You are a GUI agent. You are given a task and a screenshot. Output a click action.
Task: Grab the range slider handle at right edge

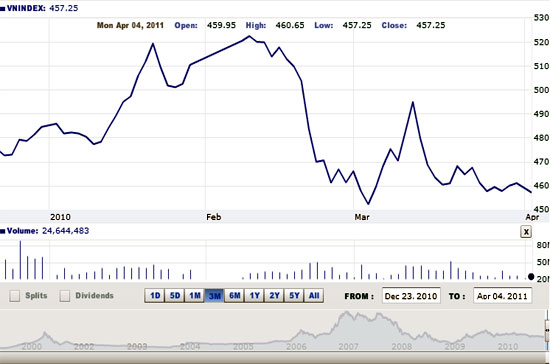(x=547, y=330)
